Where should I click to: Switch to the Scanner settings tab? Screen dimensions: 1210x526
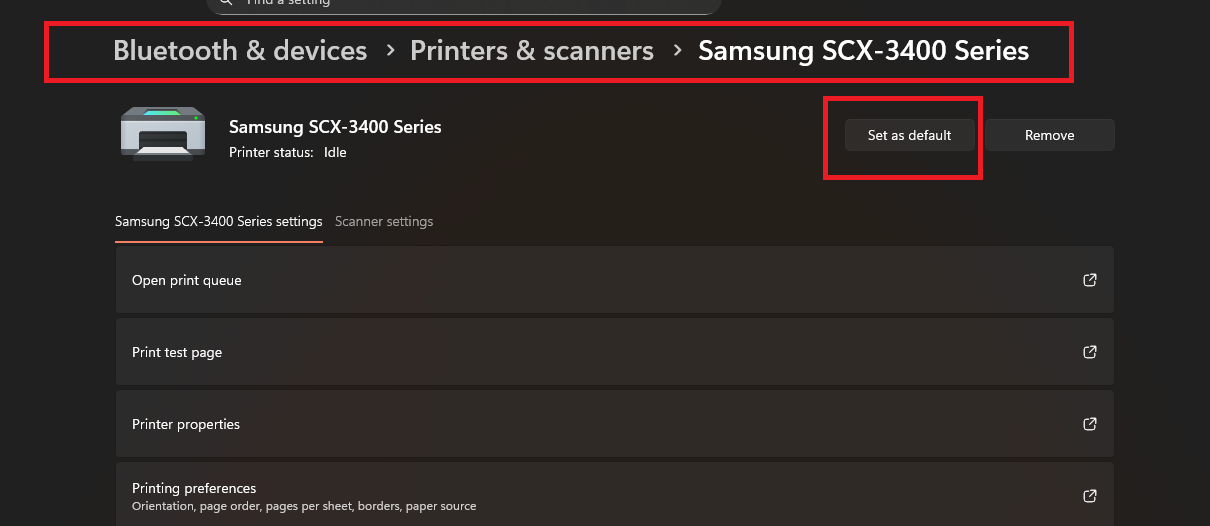(x=384, y=221)
